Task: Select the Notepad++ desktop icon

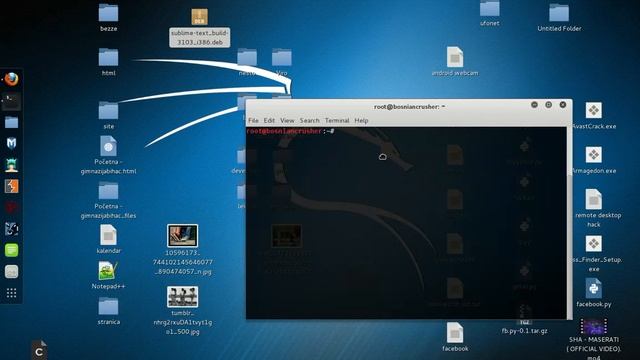Action: (x=108, y=271)
